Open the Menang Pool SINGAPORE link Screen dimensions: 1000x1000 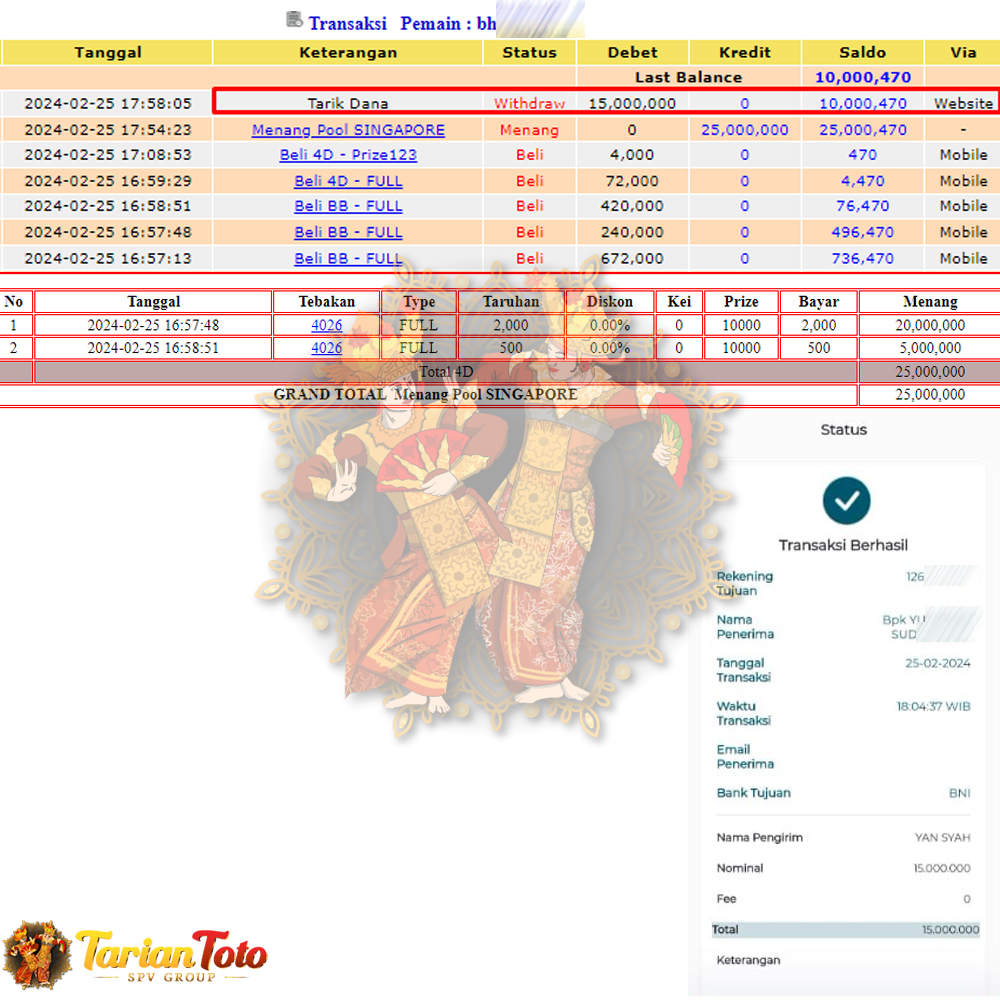(x=348, y=130)
